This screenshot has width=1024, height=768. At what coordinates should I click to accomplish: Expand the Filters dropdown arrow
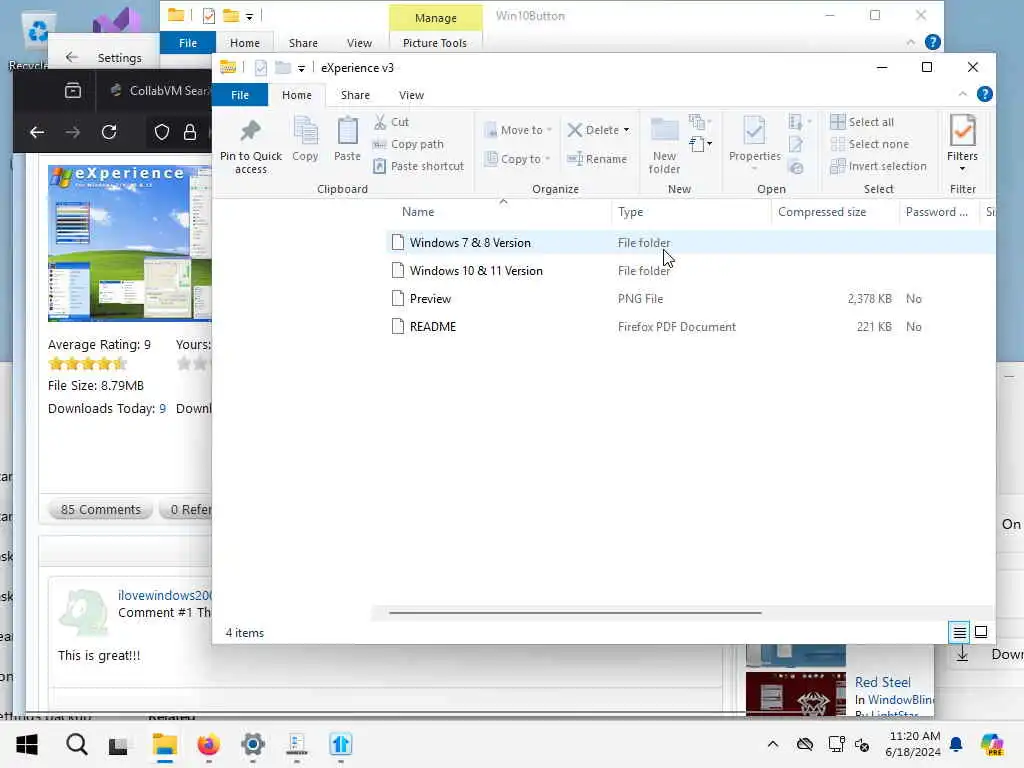(x=962, y=169)
